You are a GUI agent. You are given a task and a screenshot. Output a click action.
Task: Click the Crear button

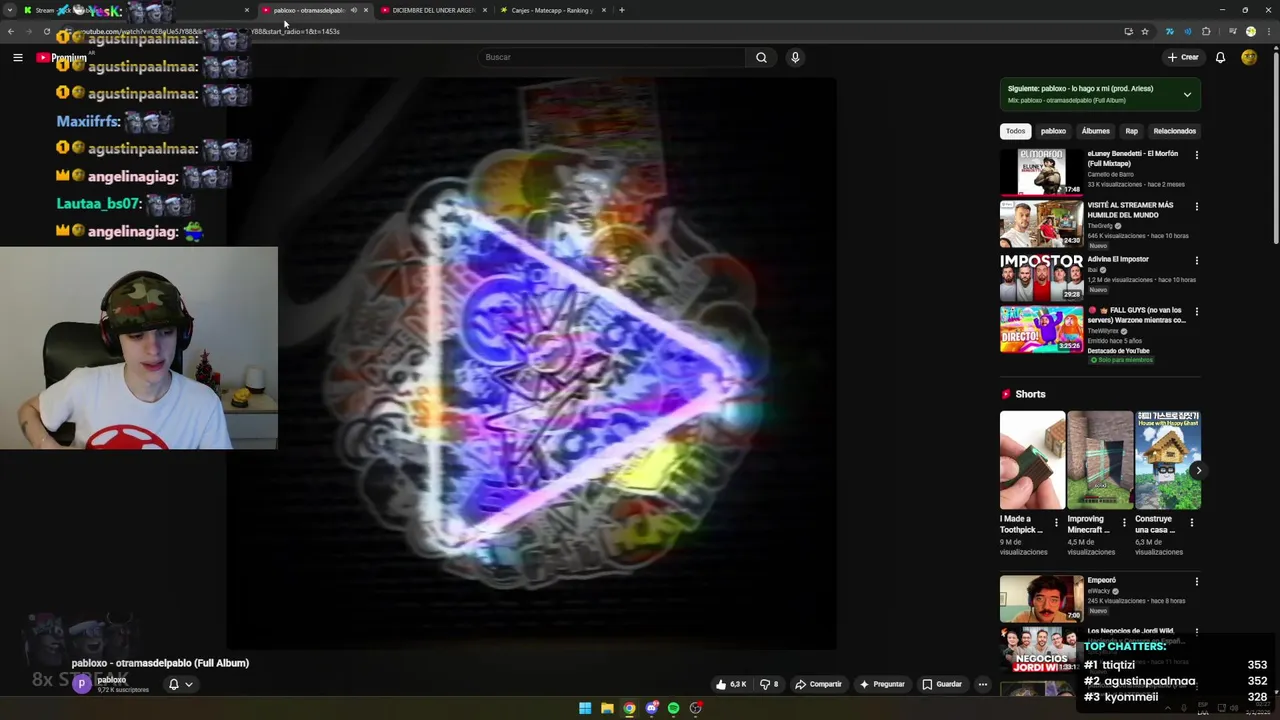pos(1183,57)
